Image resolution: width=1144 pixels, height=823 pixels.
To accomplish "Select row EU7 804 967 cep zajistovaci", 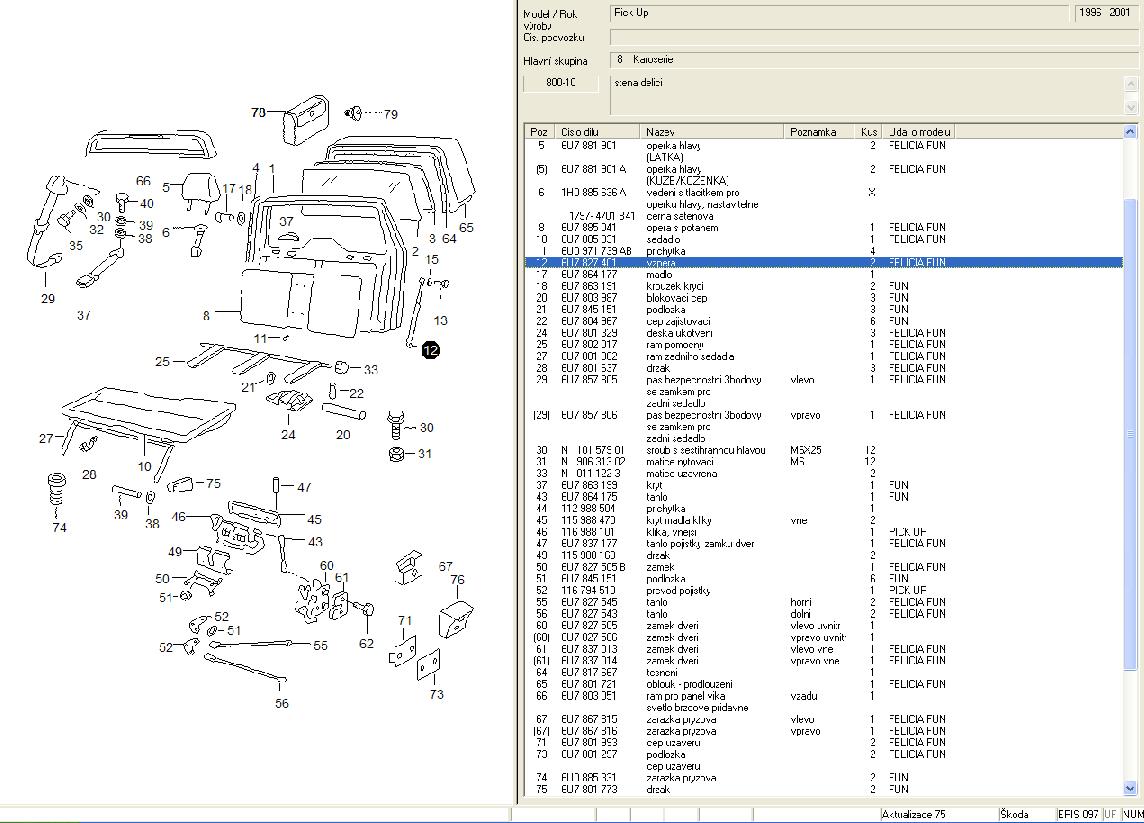I will point(824,321).
